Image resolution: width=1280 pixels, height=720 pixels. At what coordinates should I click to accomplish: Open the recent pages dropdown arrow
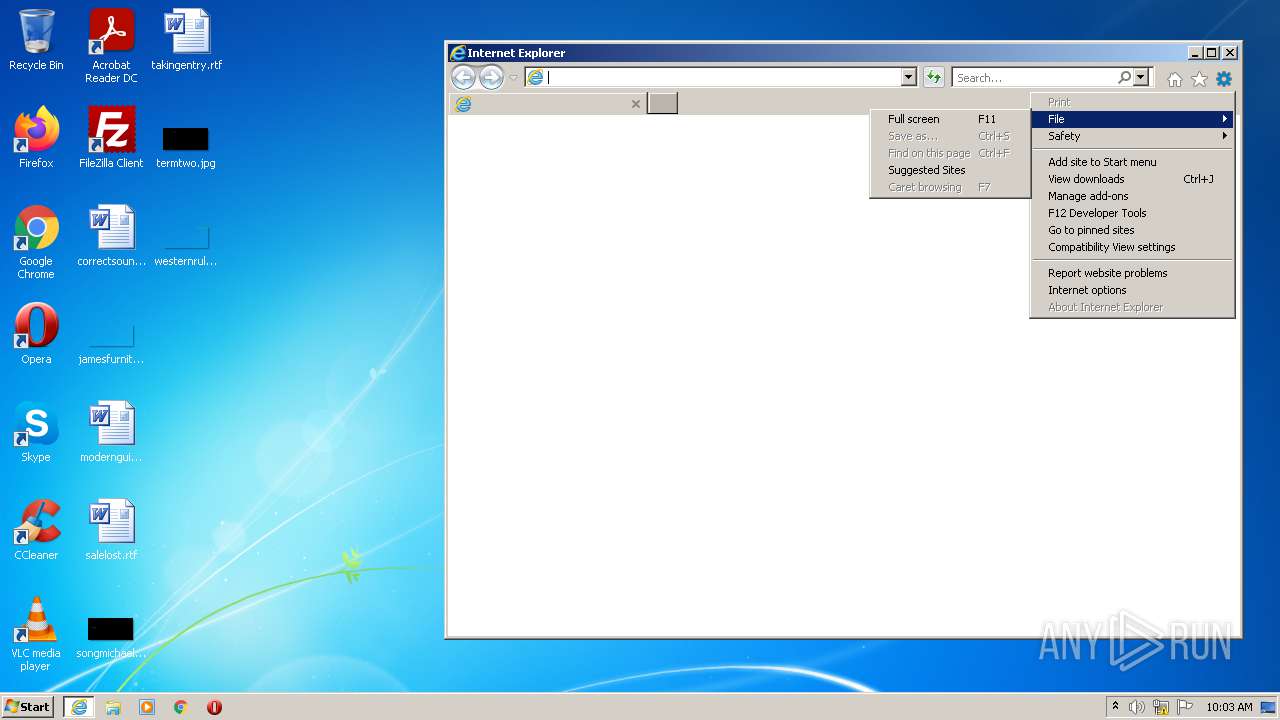[513, 78]
